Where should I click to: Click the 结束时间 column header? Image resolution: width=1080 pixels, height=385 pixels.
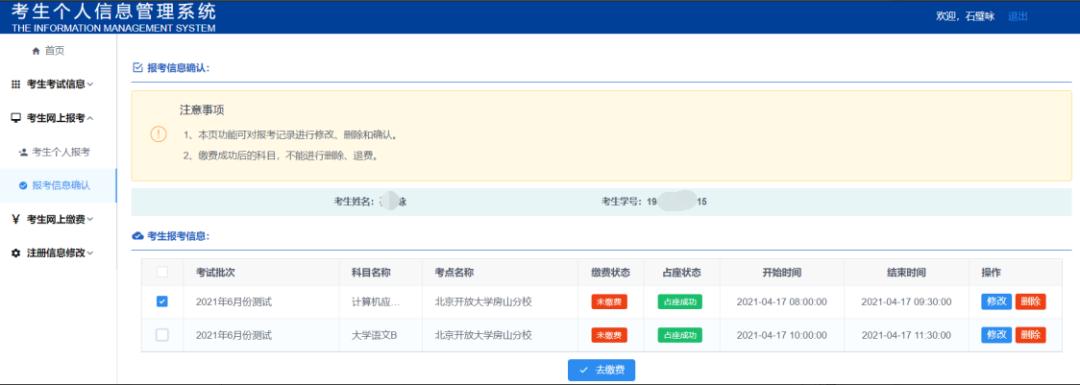pos(906,272)
